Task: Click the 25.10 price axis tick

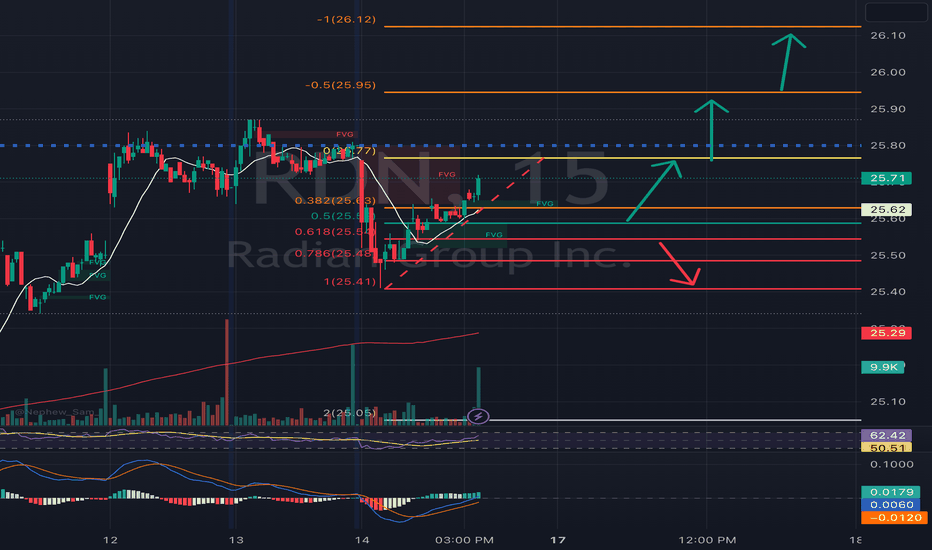Action: pyautogui.click(x=888, y=401)
